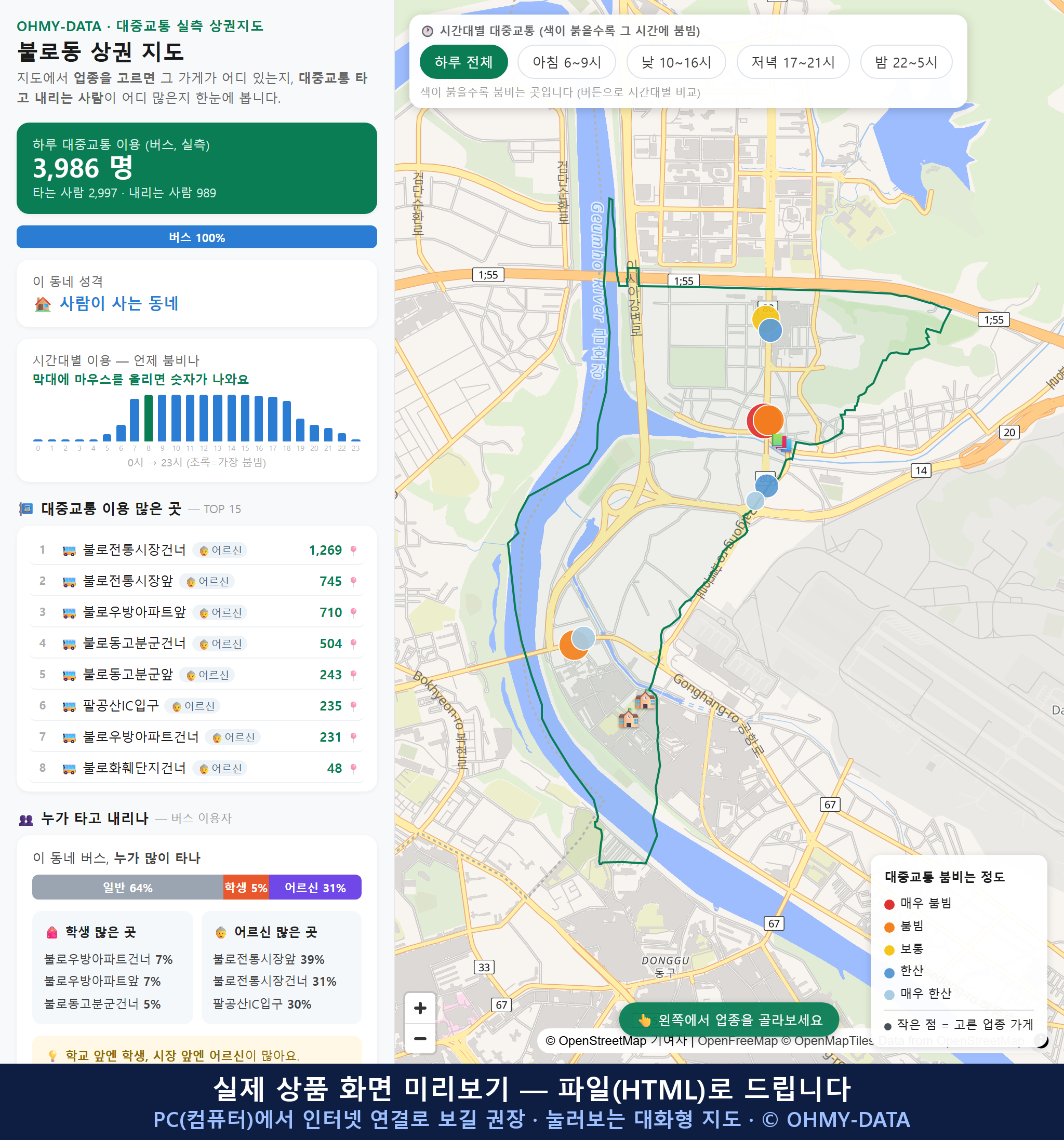Click house icon next to 사람이 사는 동네
Image resolution: width=1064 pixels, height=1140 pixels.
click(43, 304)
